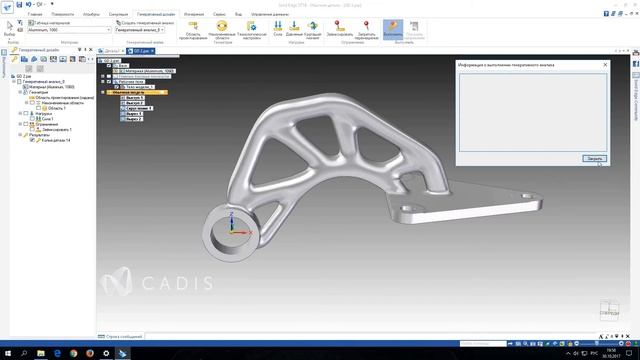Collapse the Нагрузки tree node
Screen dimensions: 640x360
[x=20, y=113]
